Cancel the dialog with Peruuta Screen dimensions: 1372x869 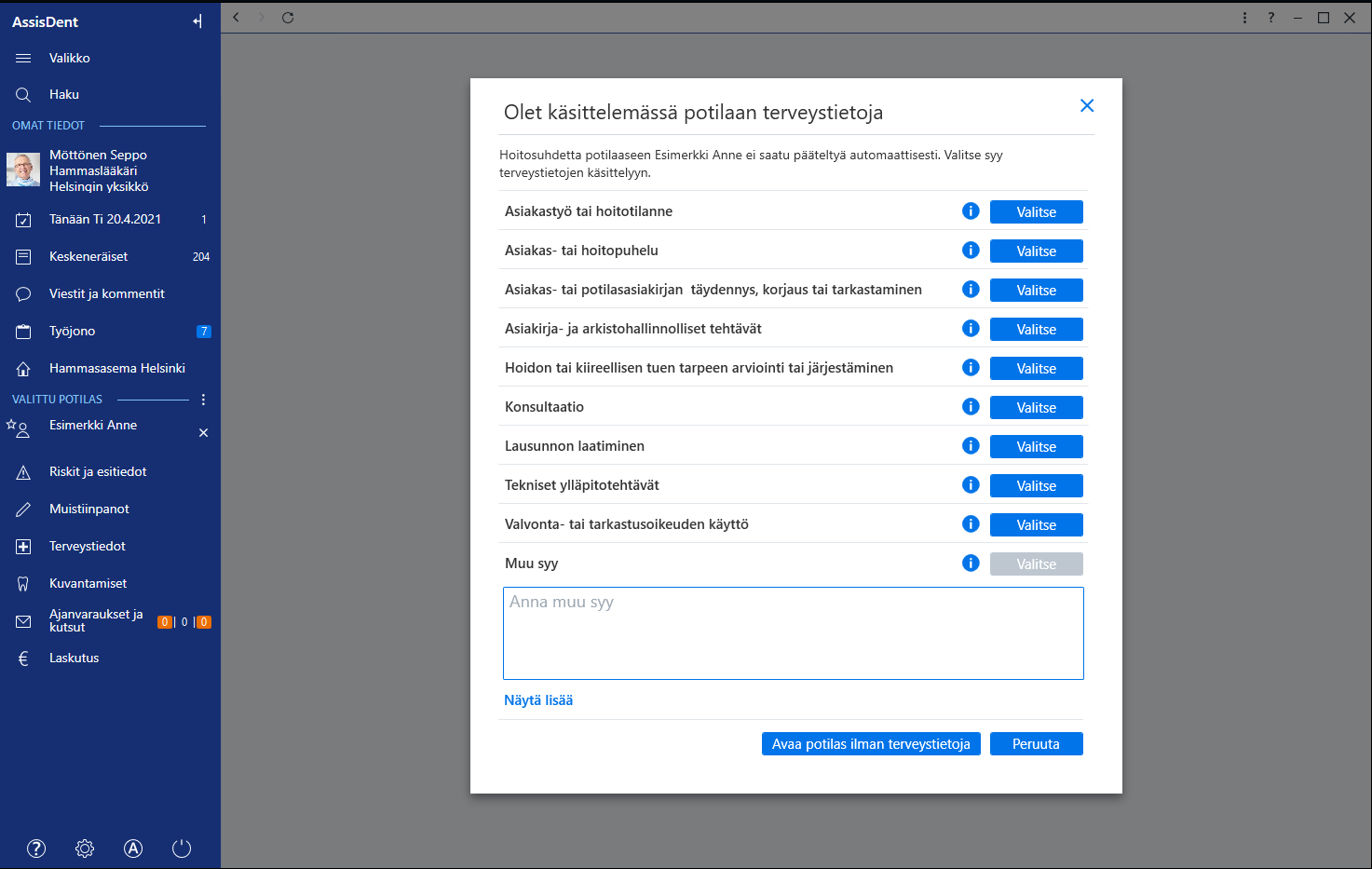(x=1037, y=744)
